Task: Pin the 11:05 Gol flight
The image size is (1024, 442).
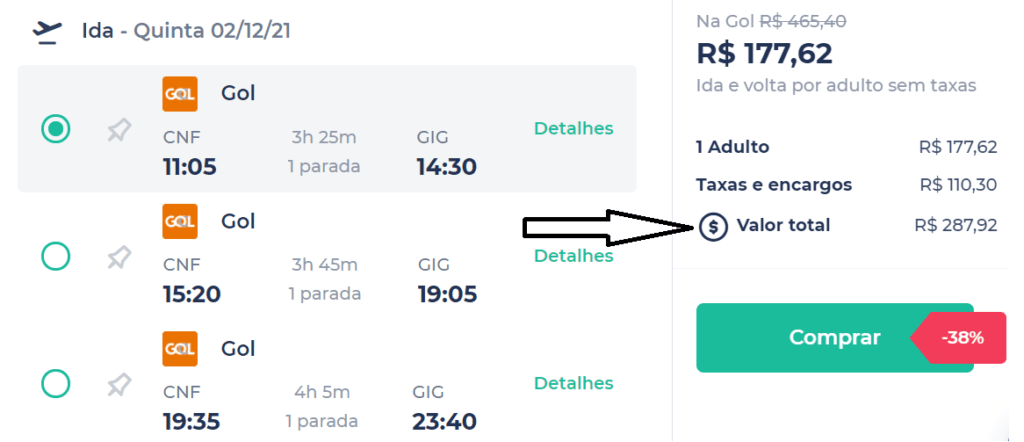Action: [x=119, y=131]
